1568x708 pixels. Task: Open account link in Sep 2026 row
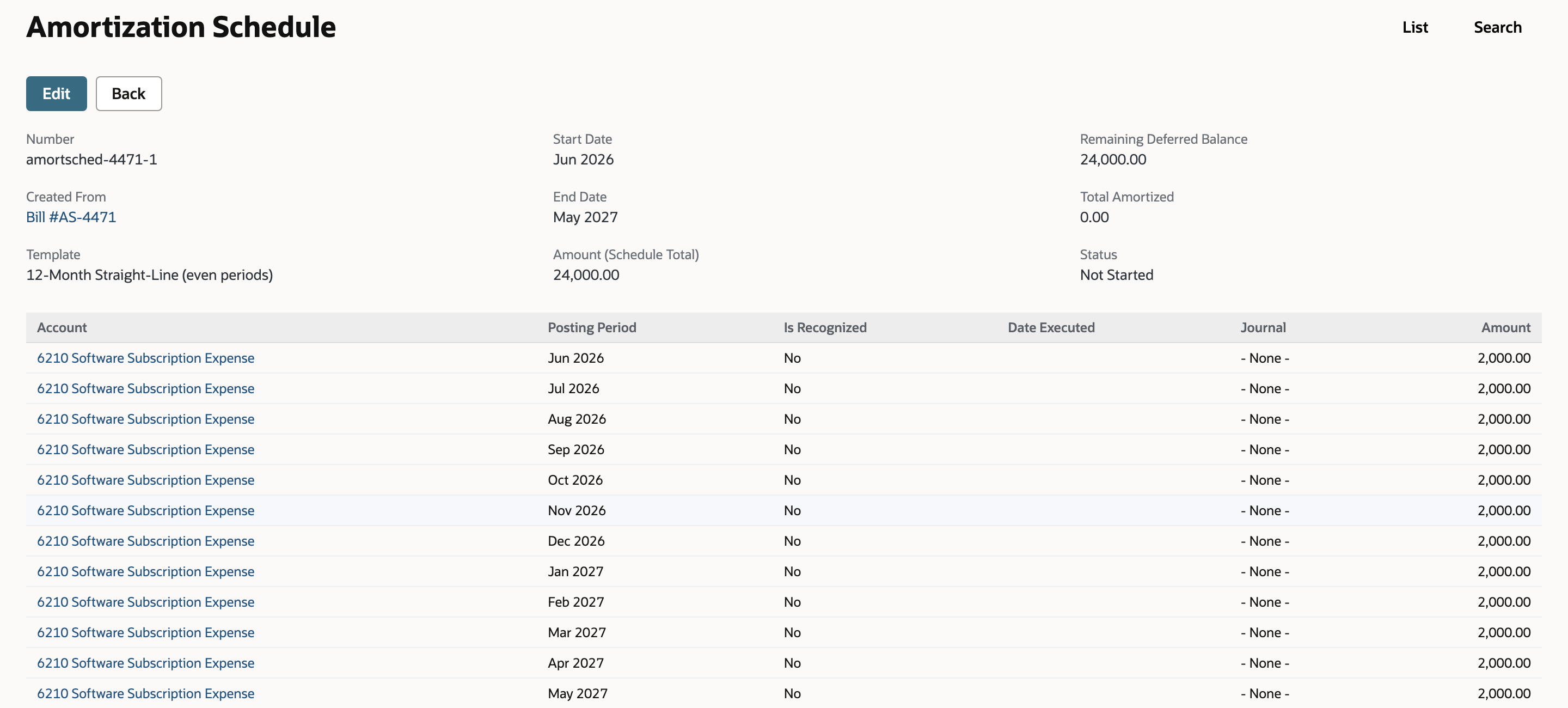(x=145, y=449)
